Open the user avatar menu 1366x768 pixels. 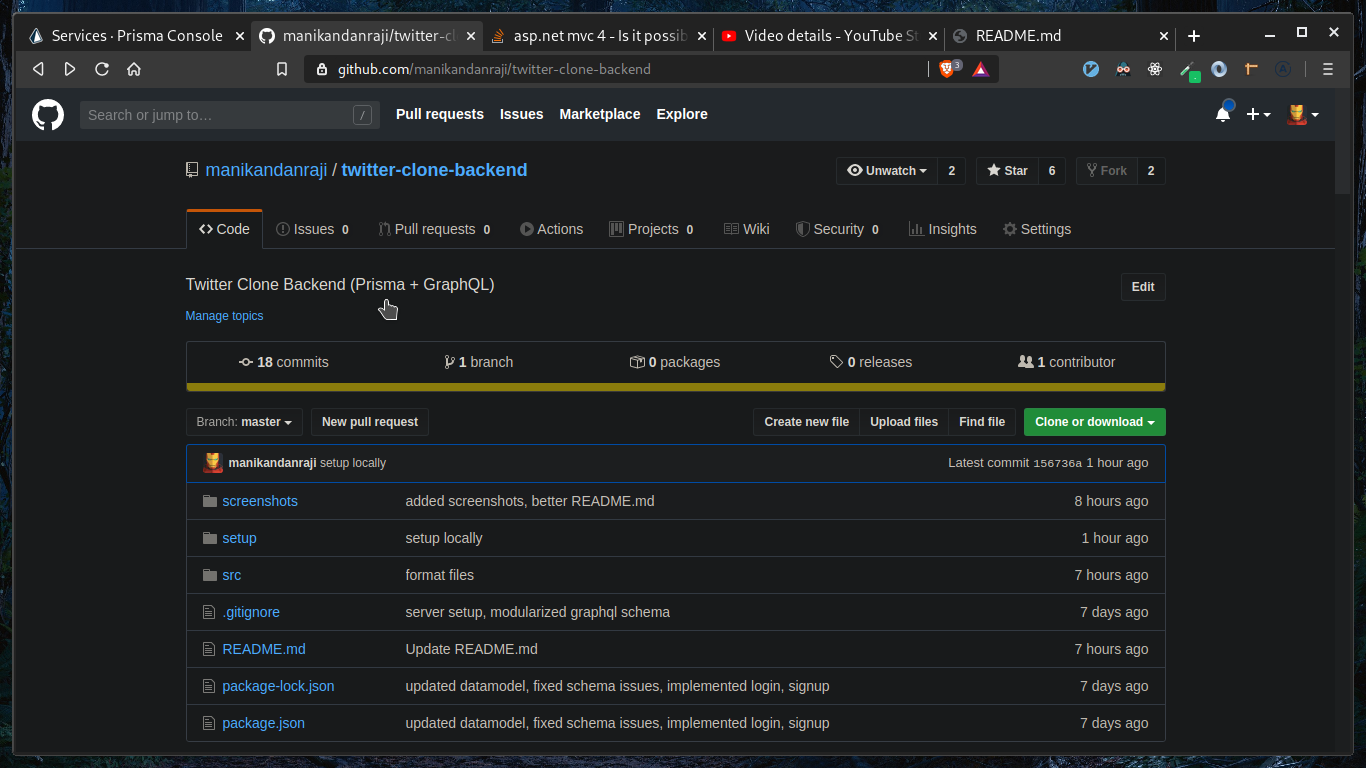pyautogui.click(x=1303, y=114)
